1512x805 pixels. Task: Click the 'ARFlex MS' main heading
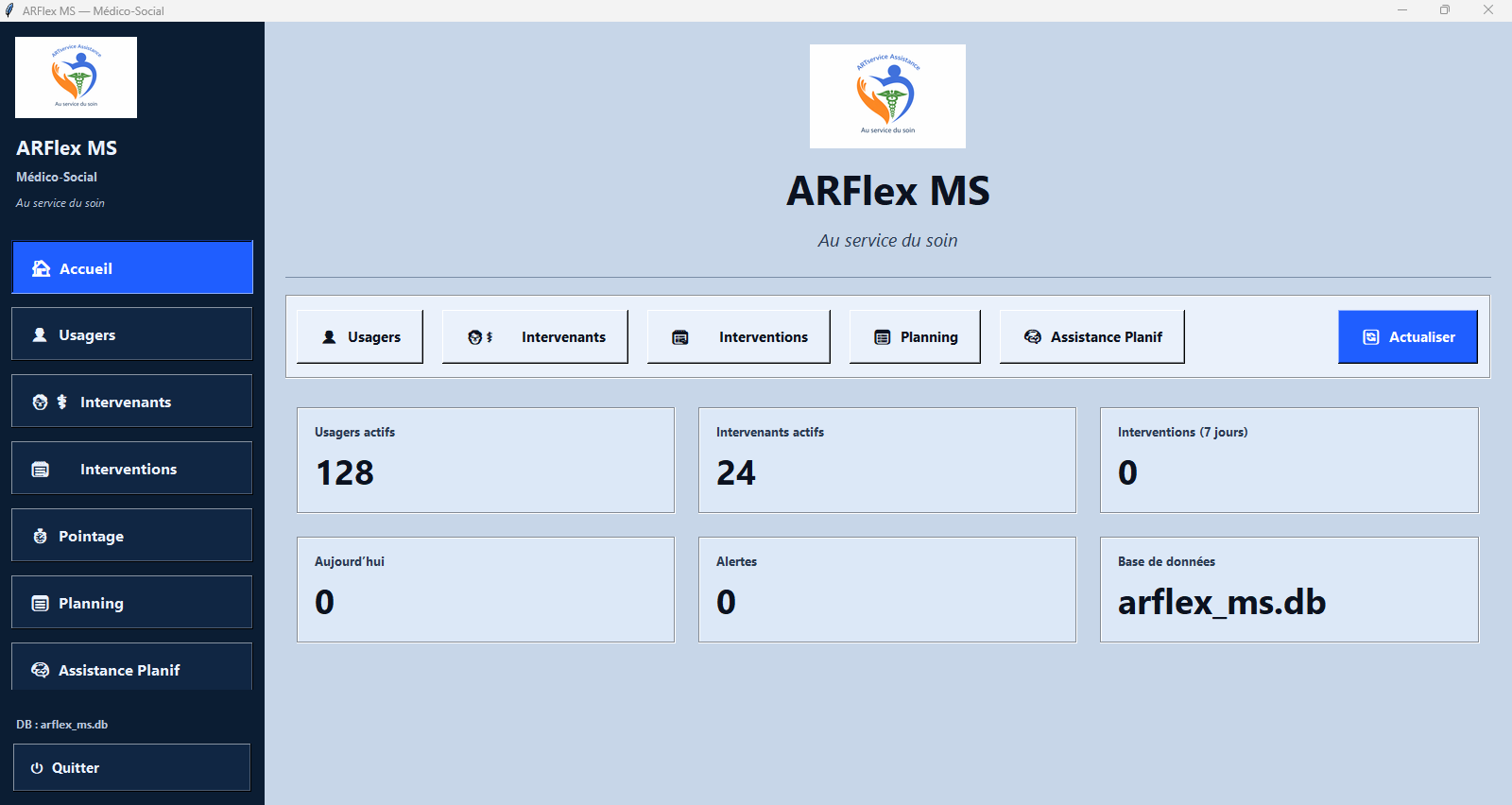click(887, 191)
